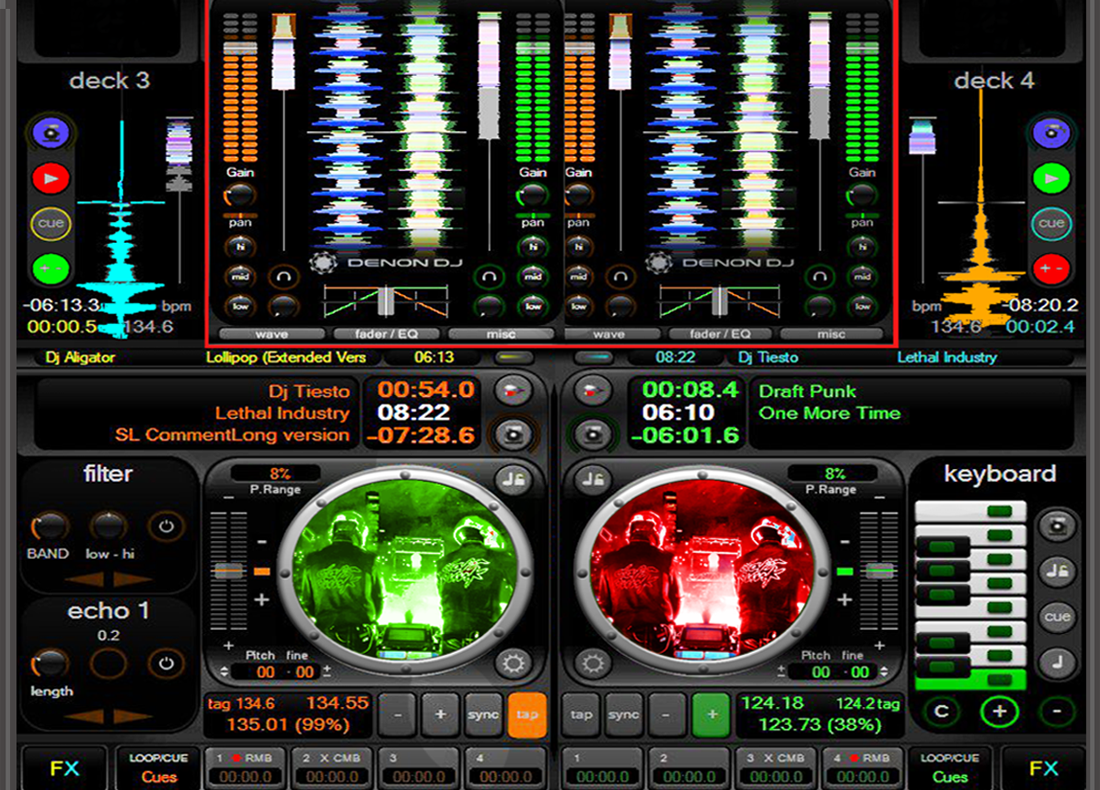
Task: Toggle green headphone cue in right mixer panel
Action: click(819, 276)
